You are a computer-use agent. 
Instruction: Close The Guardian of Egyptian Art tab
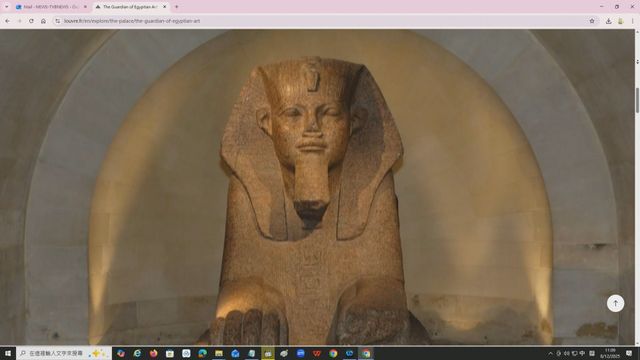coord(164,7)
